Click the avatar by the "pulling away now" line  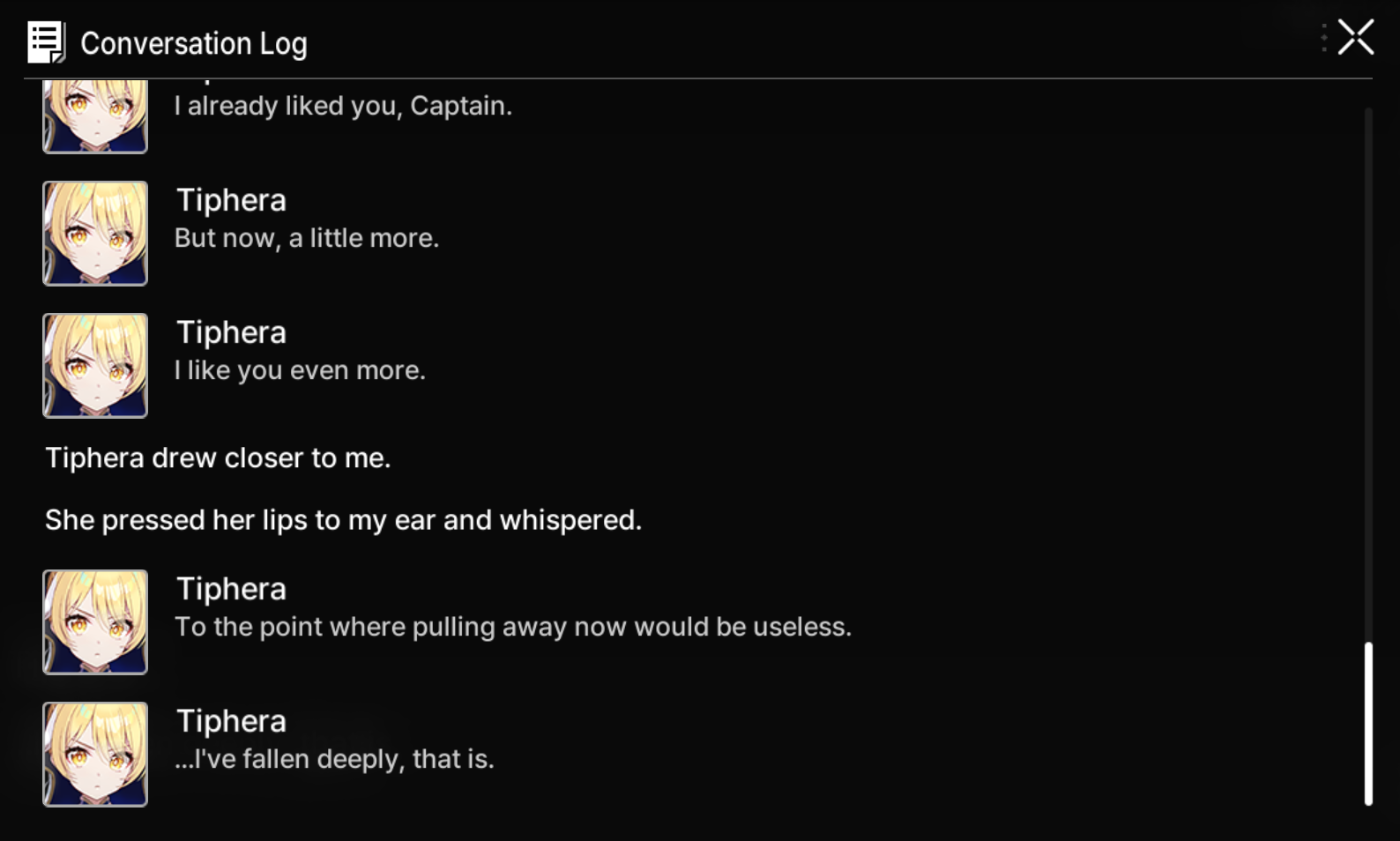pos(95,622)
